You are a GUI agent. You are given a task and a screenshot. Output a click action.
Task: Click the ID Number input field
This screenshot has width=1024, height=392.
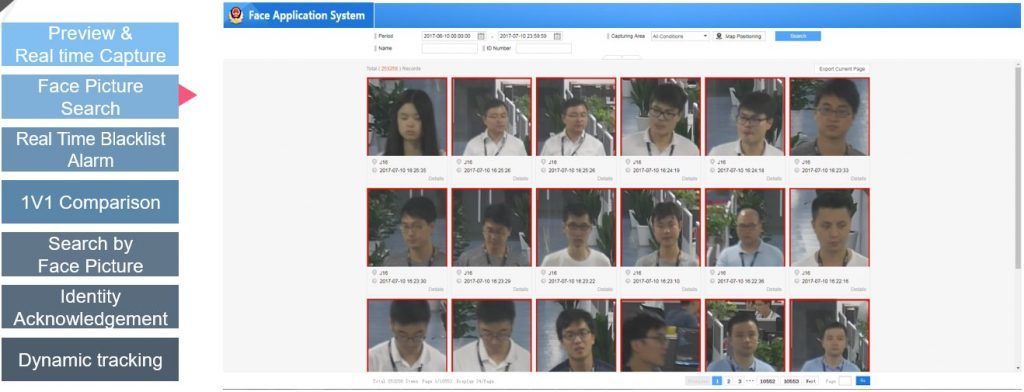click(x=543, y=48)
